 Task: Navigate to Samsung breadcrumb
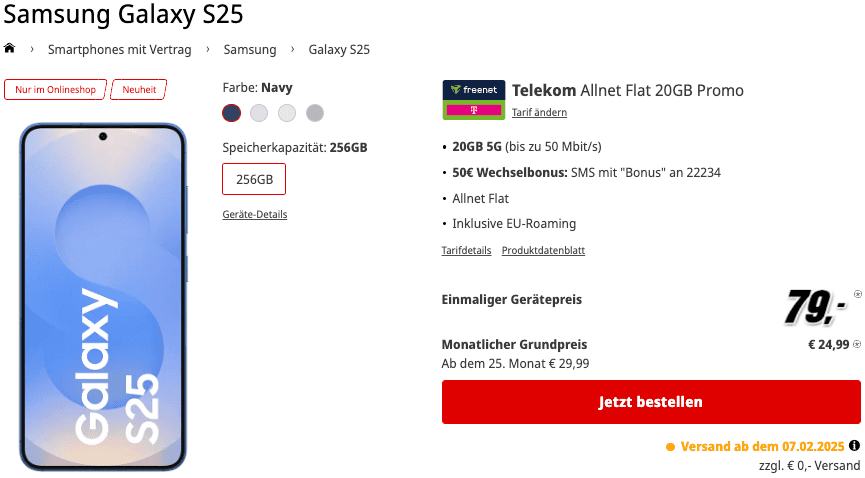(250, 49)
